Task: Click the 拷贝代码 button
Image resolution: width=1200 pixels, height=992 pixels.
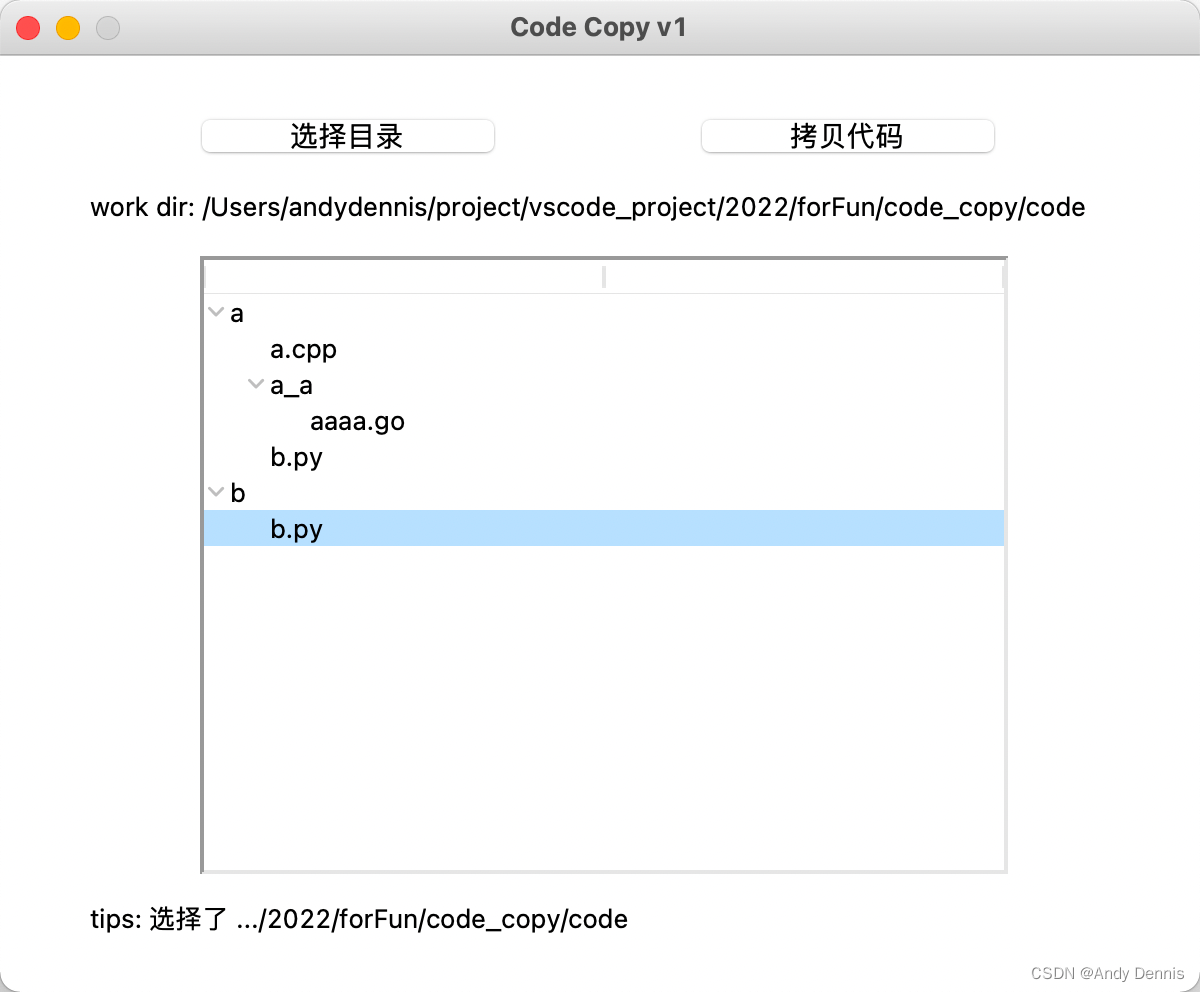Action: coord(846,135)
